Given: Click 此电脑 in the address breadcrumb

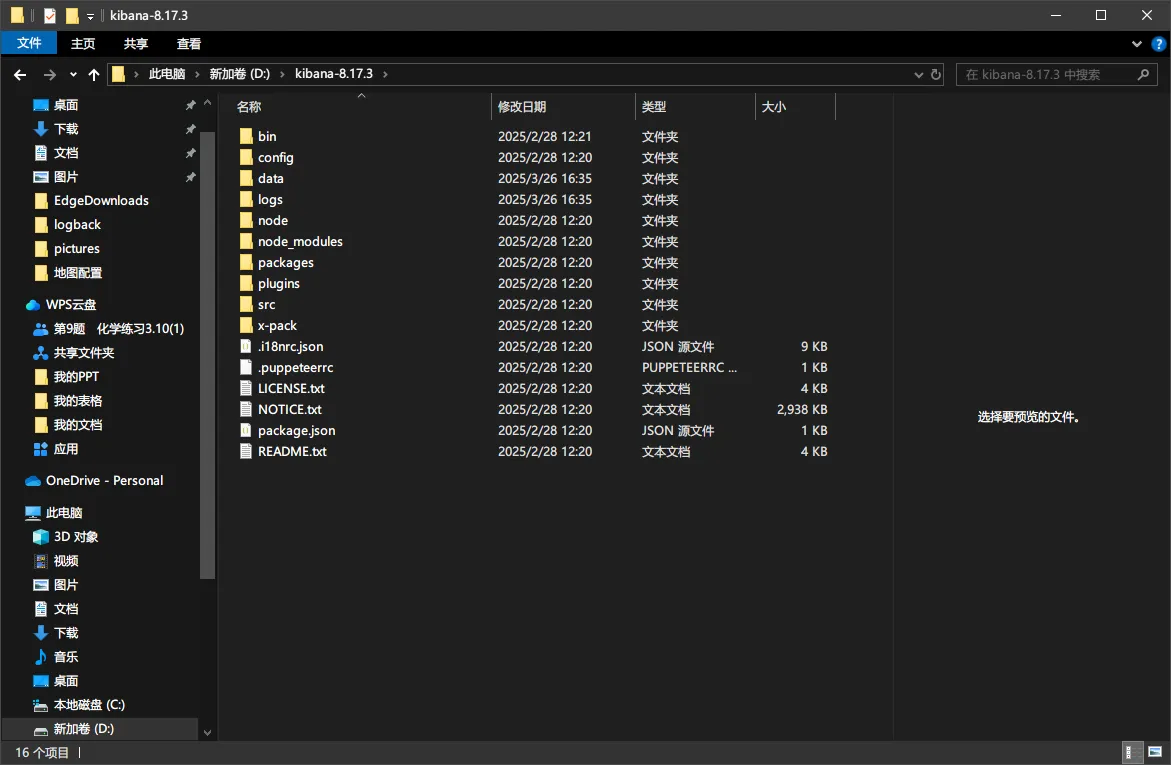Looking at the screenshot, I should (x=167, y=74).
